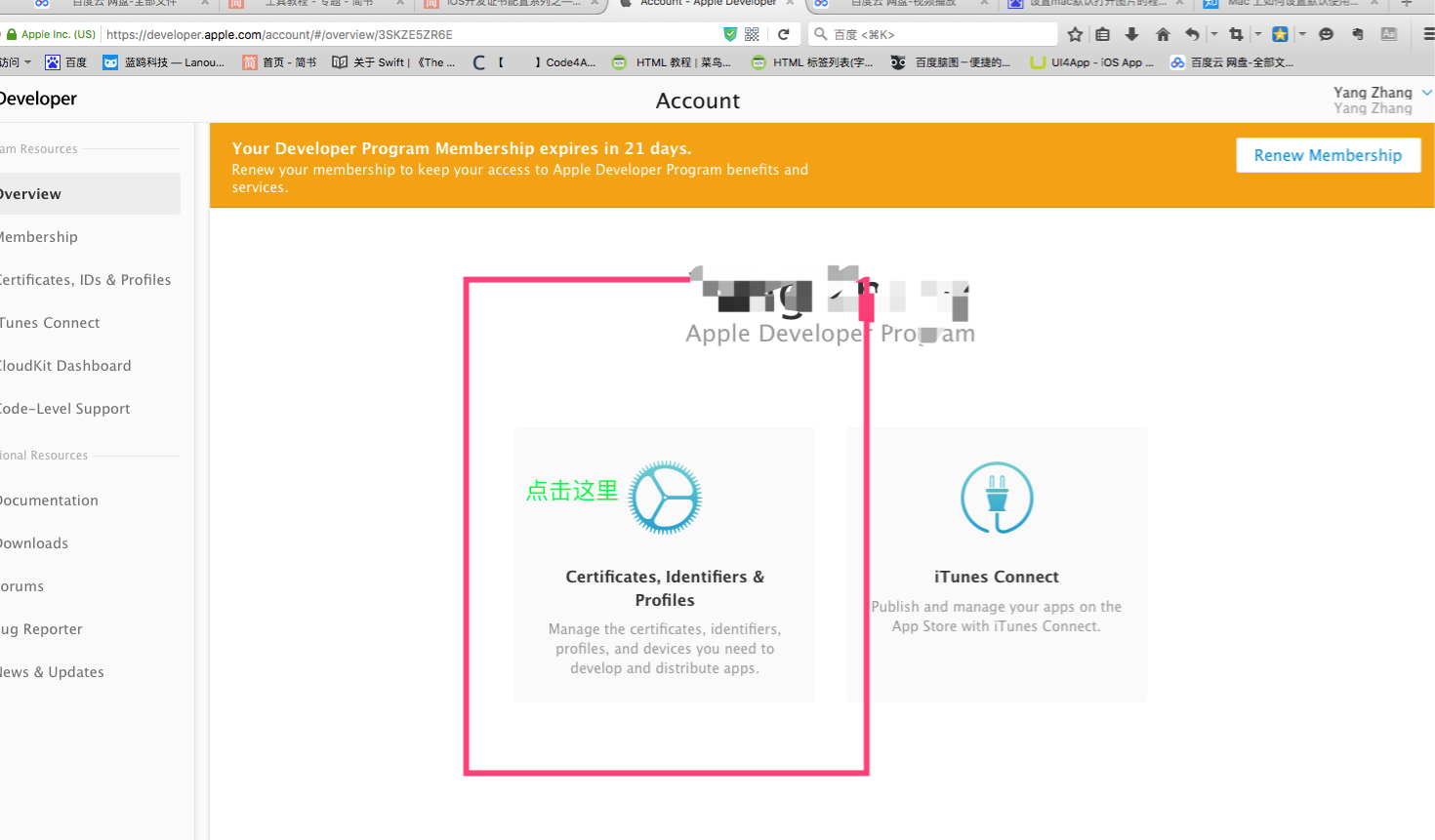The height and width of the screenshot is (840, 1435).
Task: Open the downloads arrow icon in toolbar
Action: (1131, 34)
